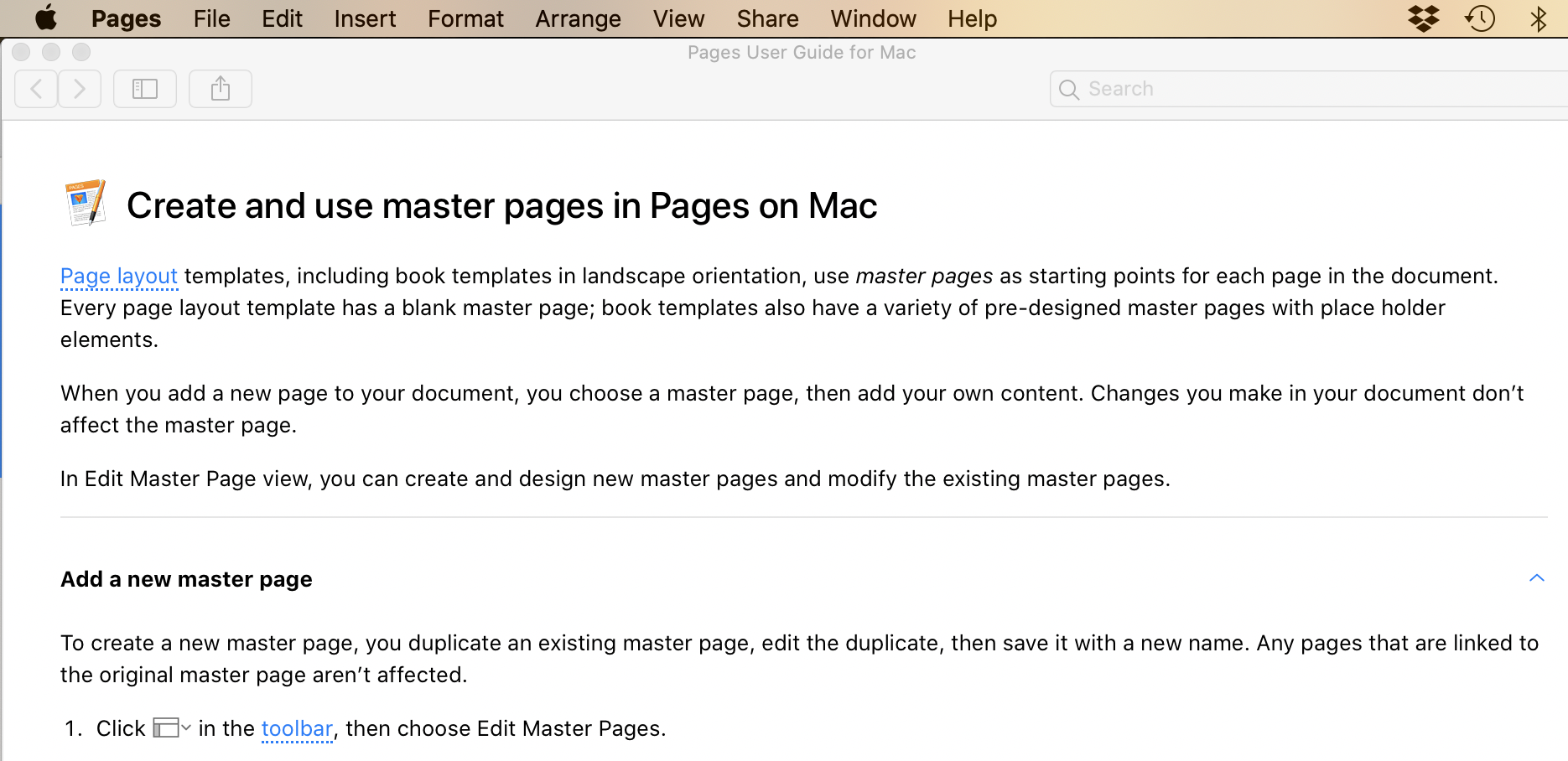Click the red close window button
1568x761 pixels.
coord(21,52)
